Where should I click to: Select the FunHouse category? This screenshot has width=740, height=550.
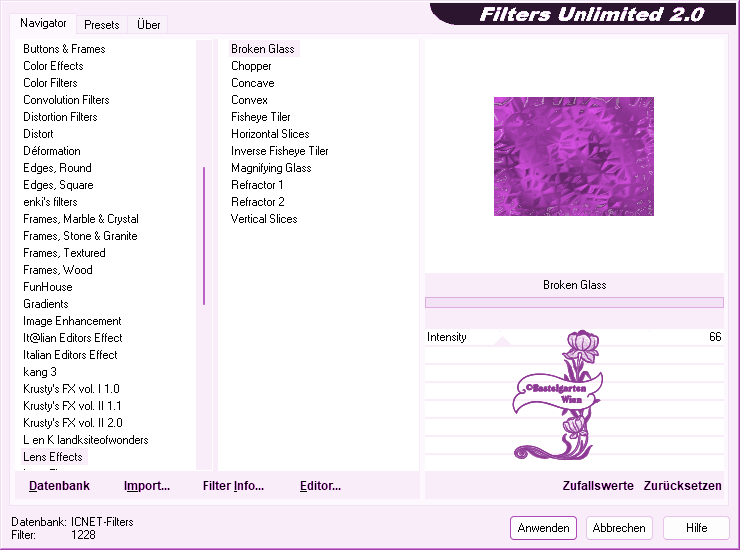(48, 287)
